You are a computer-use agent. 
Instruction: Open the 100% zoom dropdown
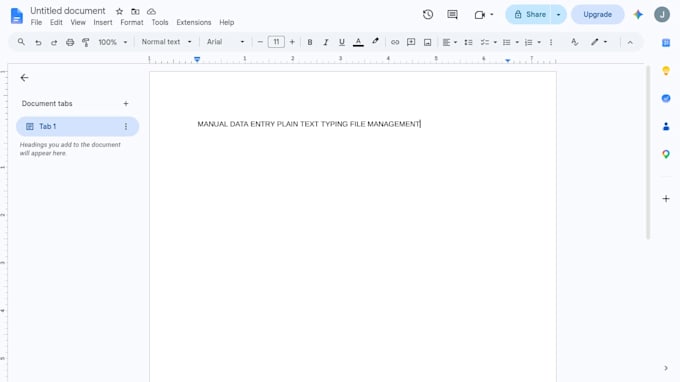point(112,42)
